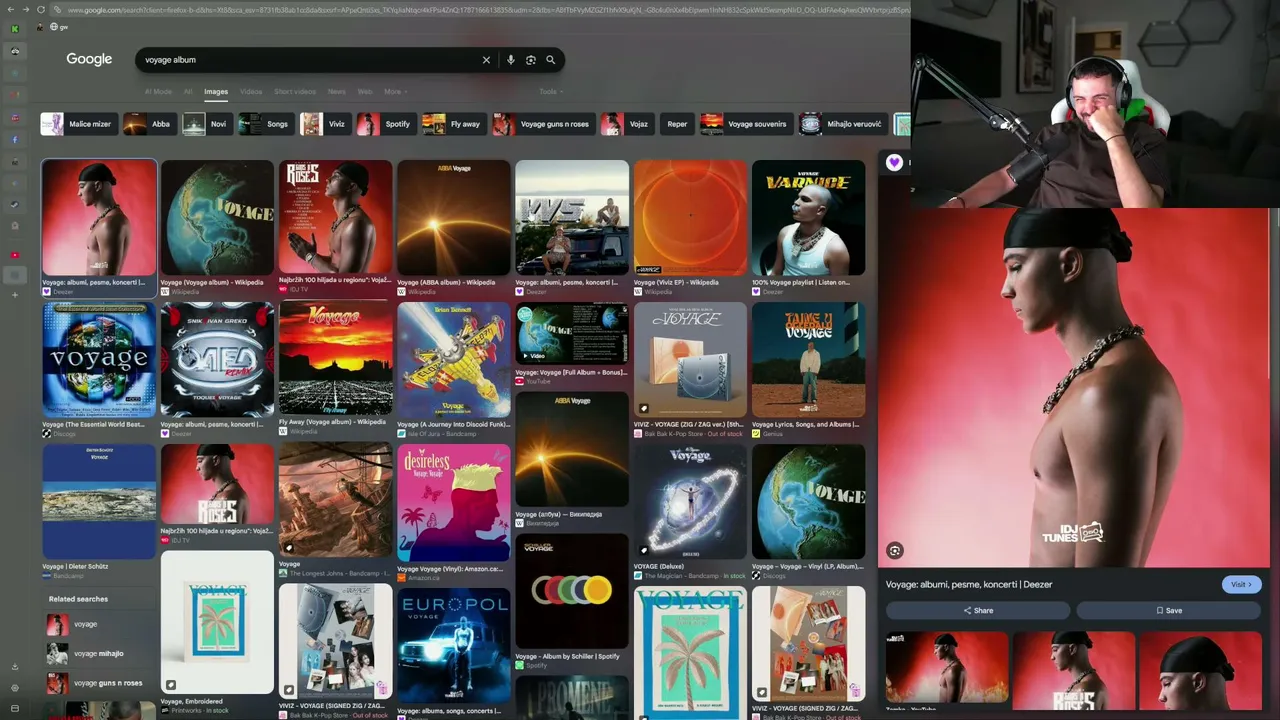The height and width of the screenshot is (720, 1280).
Task: Filter by the Voyage guns n roses chip
Action: (x=543, y=124)
